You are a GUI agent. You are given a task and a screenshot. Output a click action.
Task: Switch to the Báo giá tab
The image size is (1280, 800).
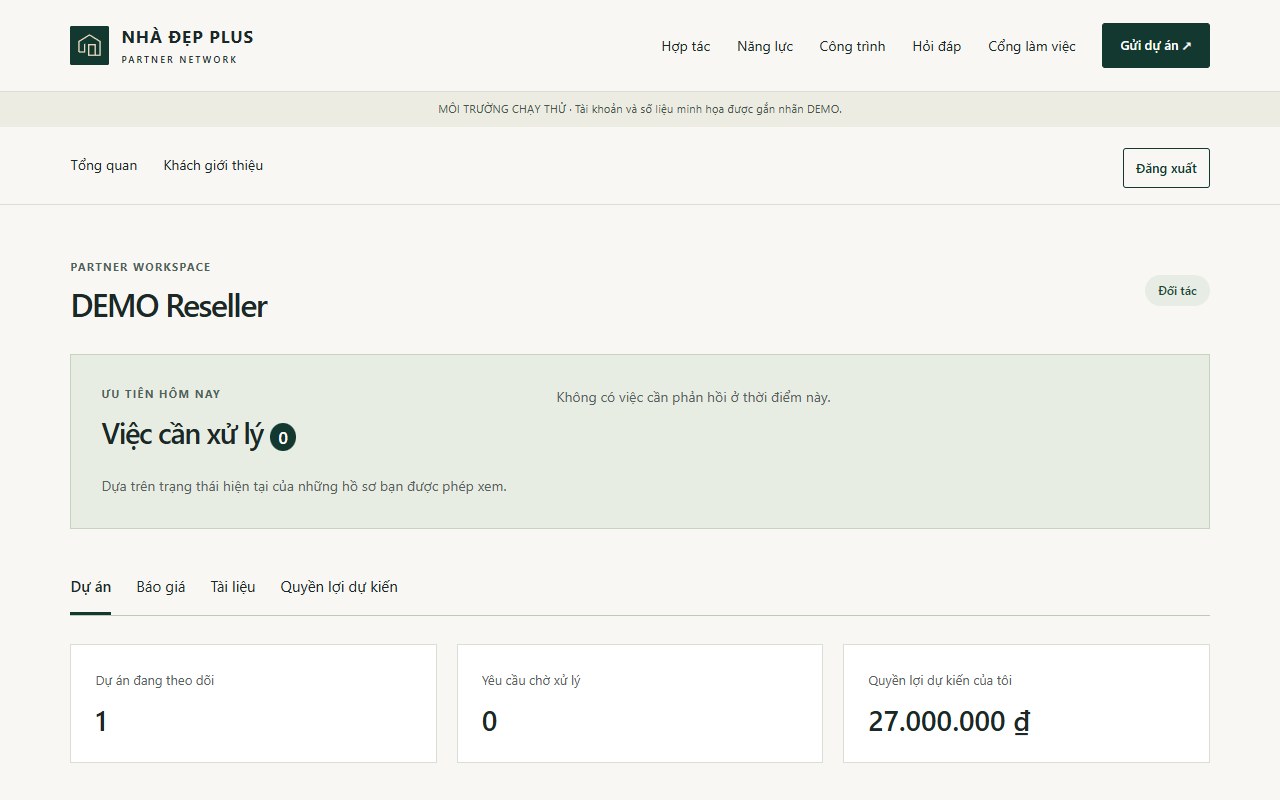pyautogui.click(x=161, y=587)
